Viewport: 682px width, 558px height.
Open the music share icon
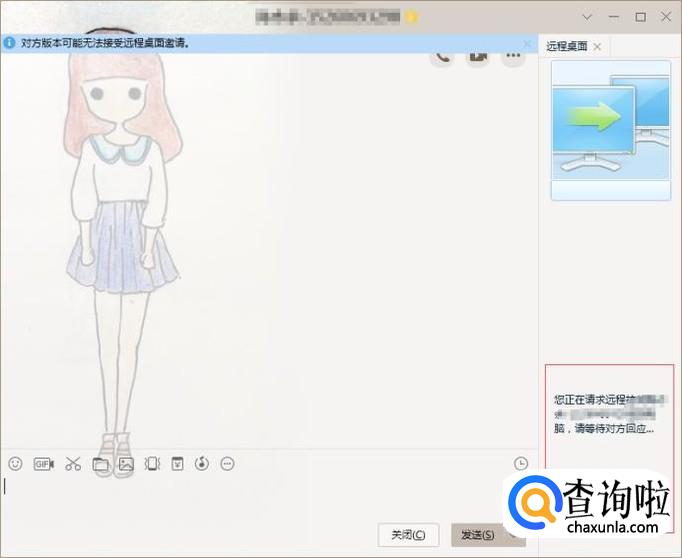[x=202, y=464]
